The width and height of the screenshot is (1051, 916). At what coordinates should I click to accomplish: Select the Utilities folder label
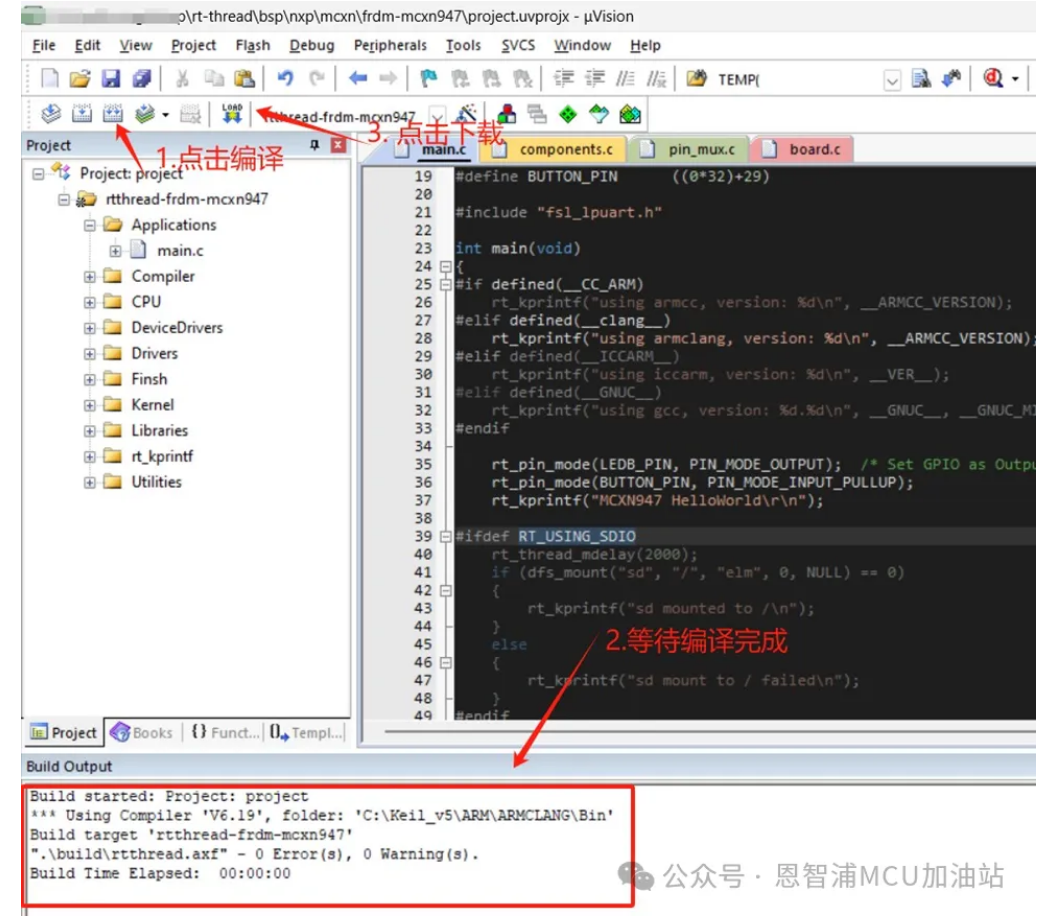156,482
